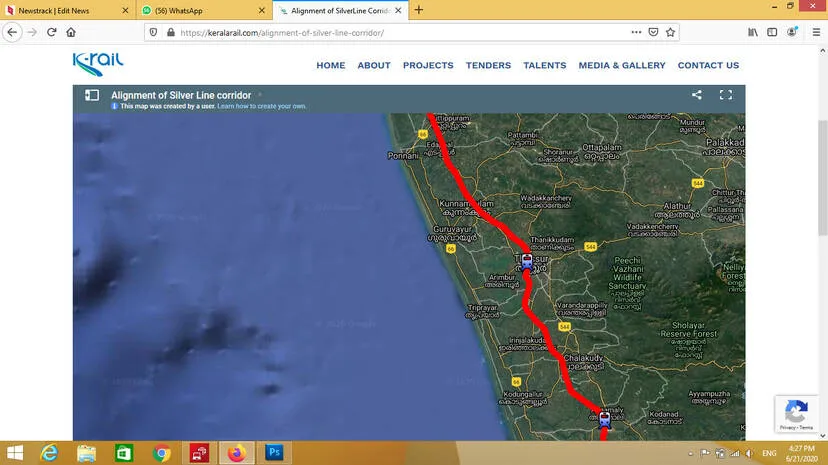Open the PROJECTS menu item
Image resolution: width=828 pixels, height=465 pixels.
(428, 66)
